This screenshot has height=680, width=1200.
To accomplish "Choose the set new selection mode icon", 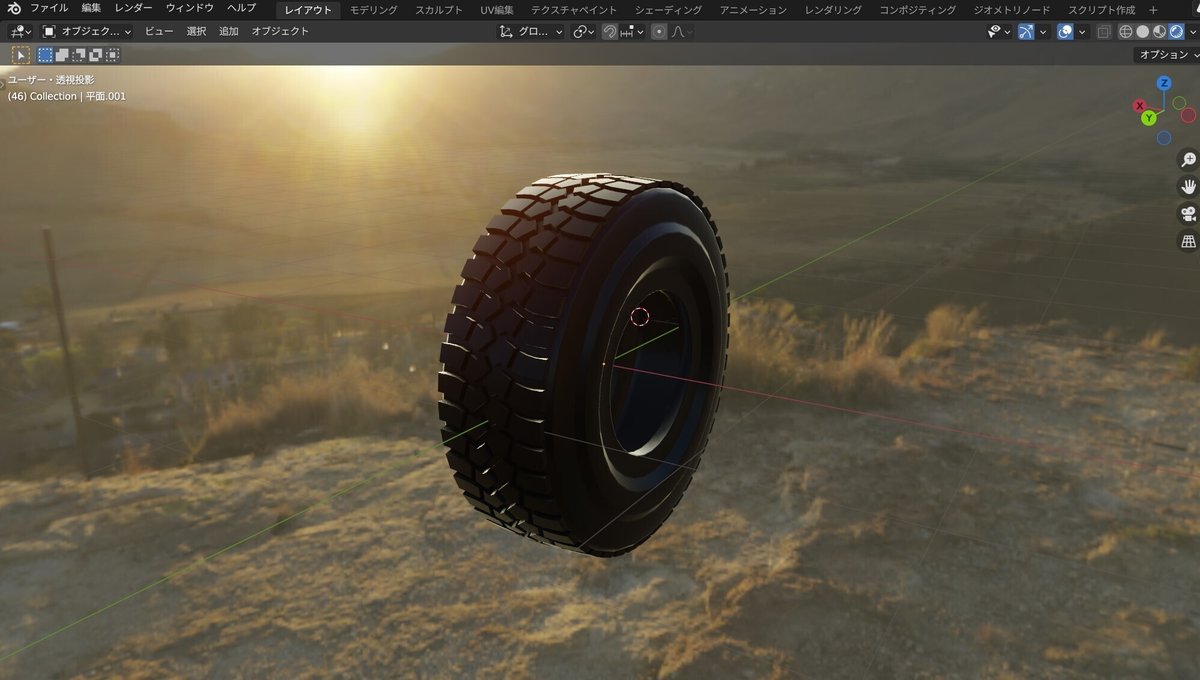I will (45, 55).
